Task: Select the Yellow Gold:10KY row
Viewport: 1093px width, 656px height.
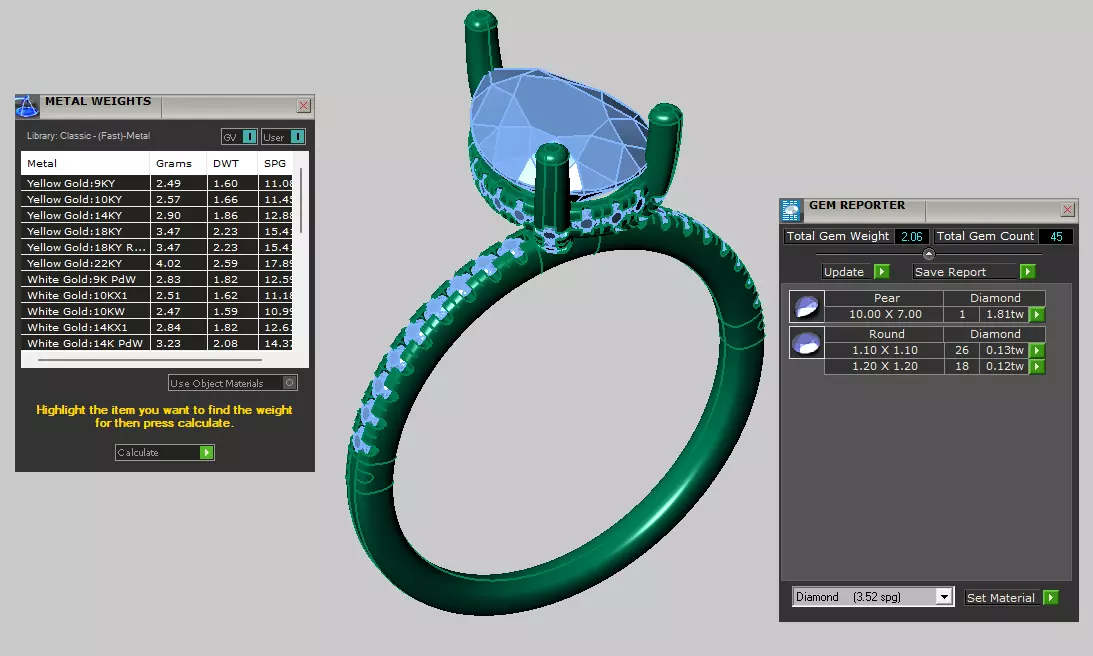Action: 157,199
